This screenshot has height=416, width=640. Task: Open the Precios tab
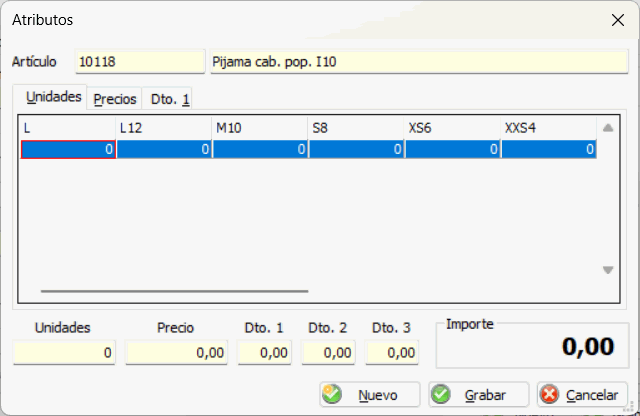(115, 99)
